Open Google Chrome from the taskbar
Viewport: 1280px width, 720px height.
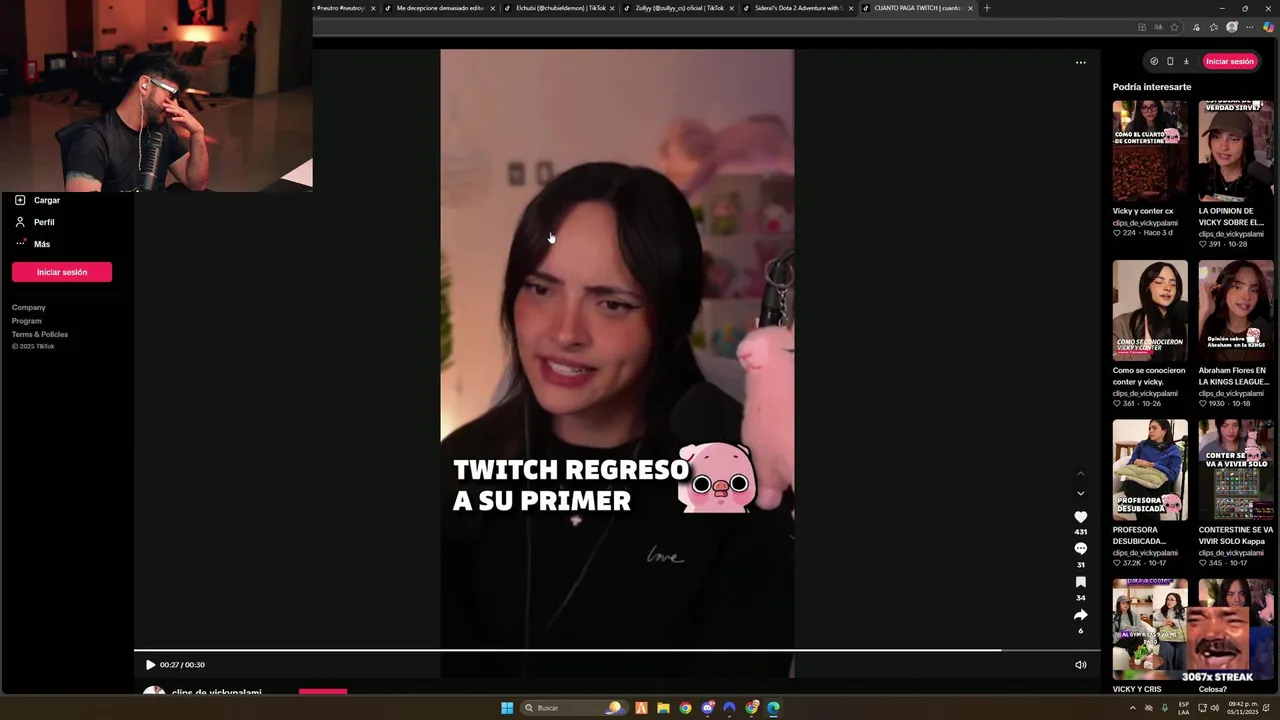pyautogui.click(x=685, y=708)
